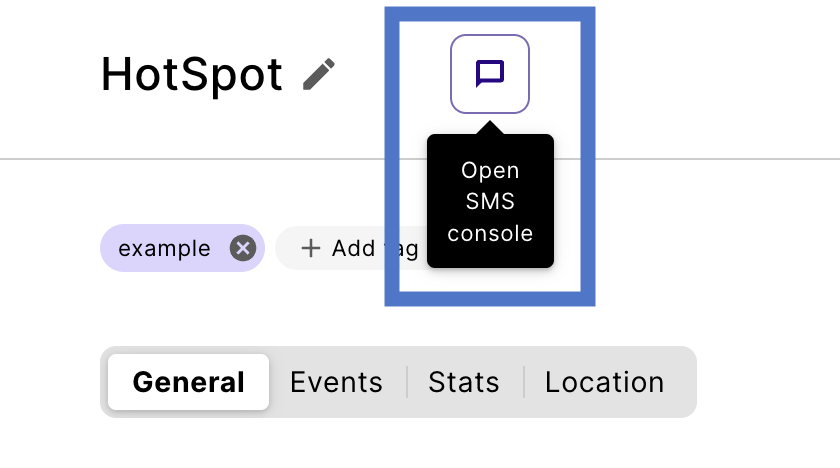Select the example tag chip label

[x=164, y=248]
